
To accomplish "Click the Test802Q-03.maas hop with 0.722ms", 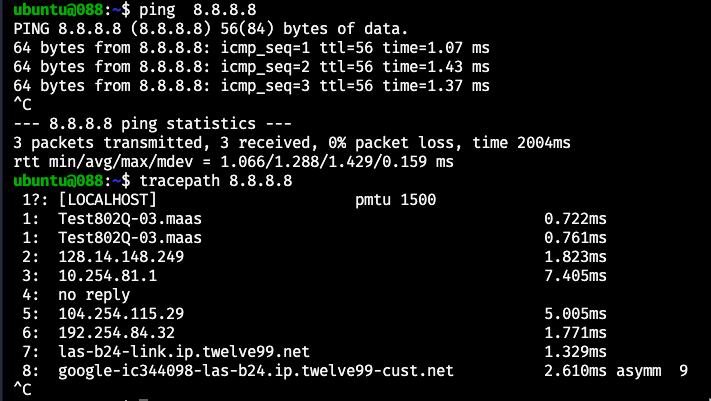I will (130, 219).
